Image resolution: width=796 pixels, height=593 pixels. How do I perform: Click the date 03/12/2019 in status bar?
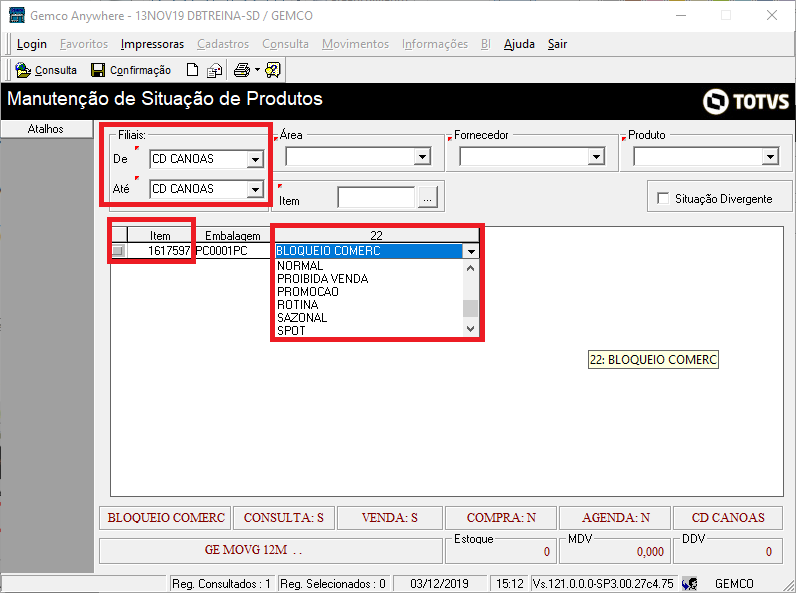[x=439, y=584]
